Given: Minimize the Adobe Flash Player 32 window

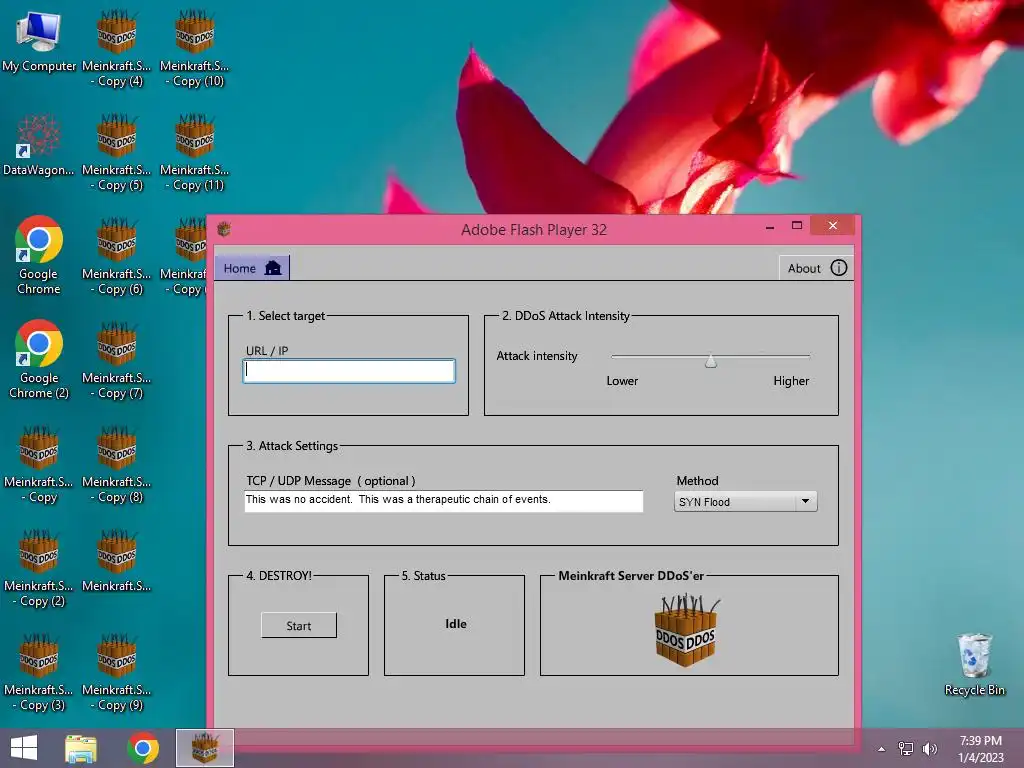Looking at the screenshot, I should [x=770, y=226].
